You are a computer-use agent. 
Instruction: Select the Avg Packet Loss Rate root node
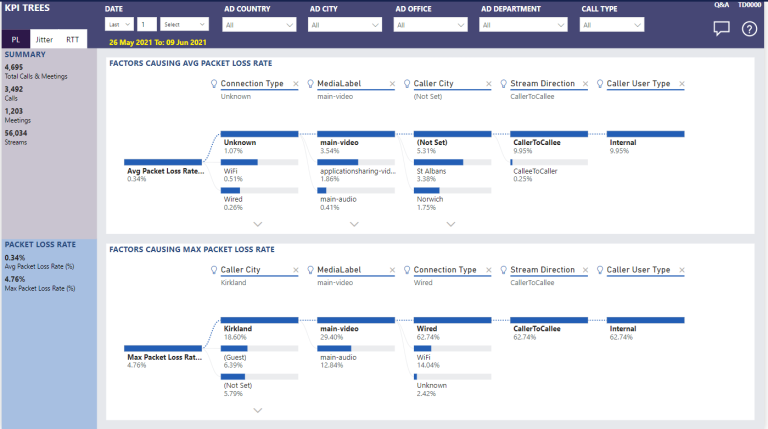[163, 171]
